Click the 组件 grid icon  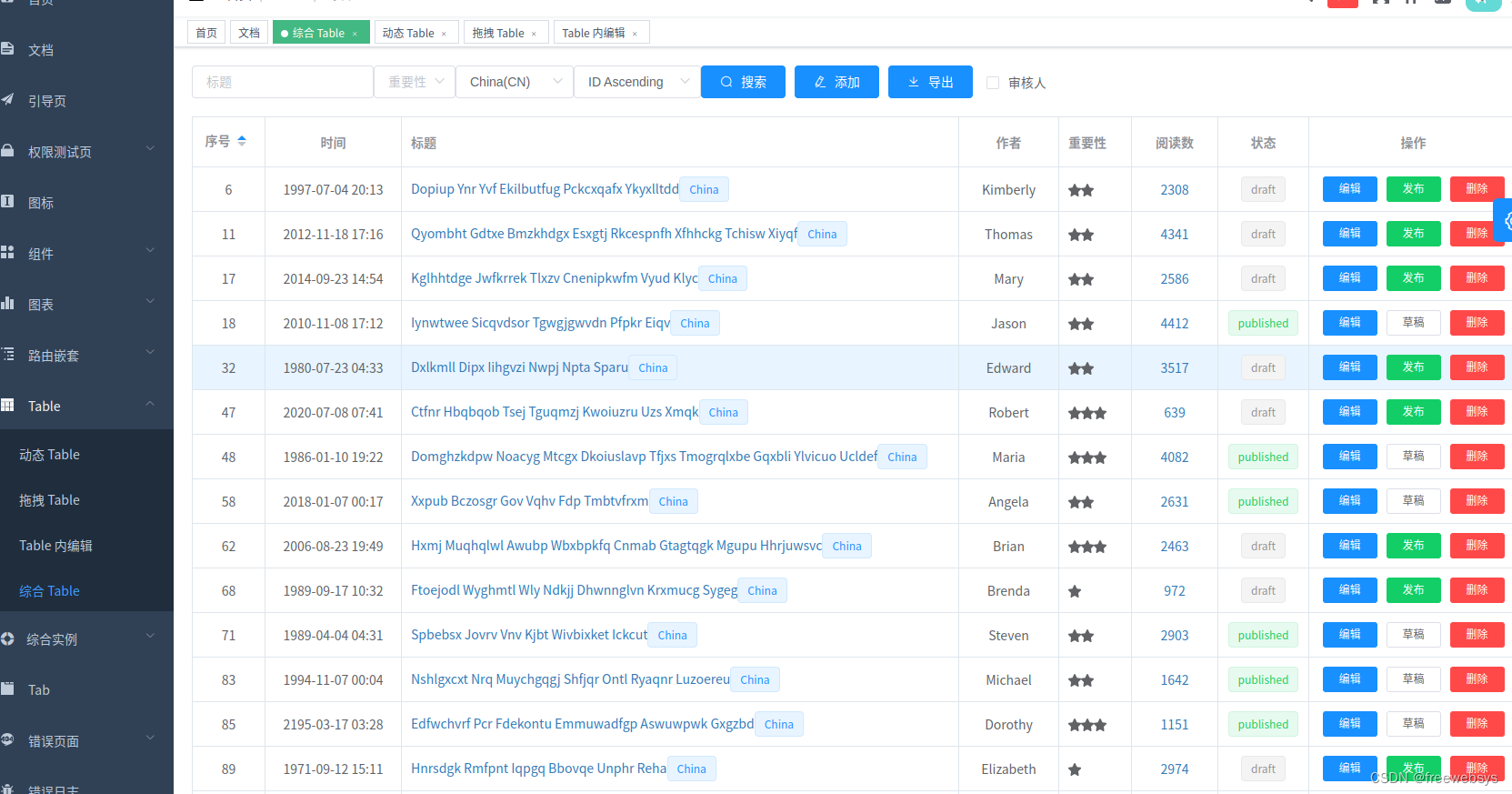[x=7, y=253]
